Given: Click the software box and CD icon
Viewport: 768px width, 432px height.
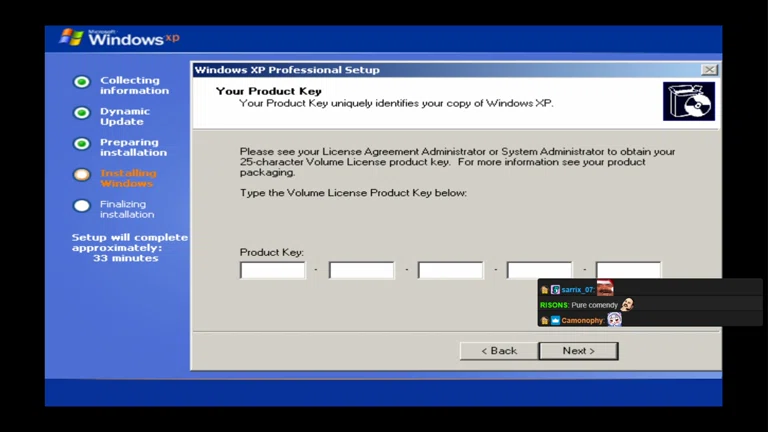Looking at the screenshot, I should 689,101.
